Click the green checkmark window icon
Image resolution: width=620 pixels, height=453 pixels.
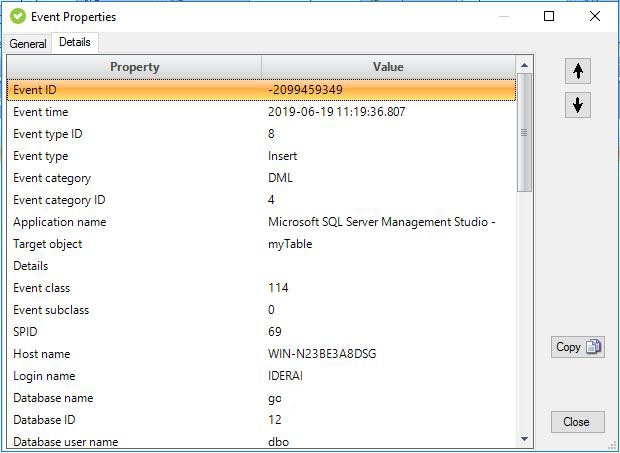(17, 16)
